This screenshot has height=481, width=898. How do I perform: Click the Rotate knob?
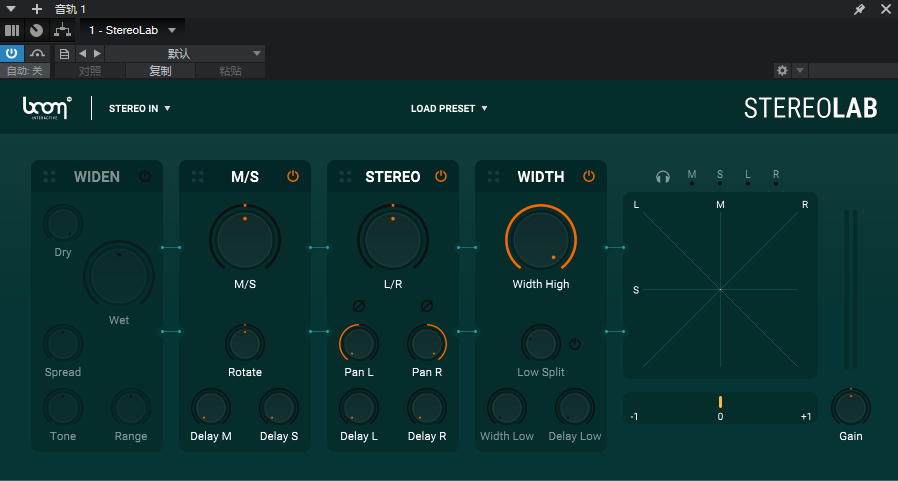click(x=245, y=344)
